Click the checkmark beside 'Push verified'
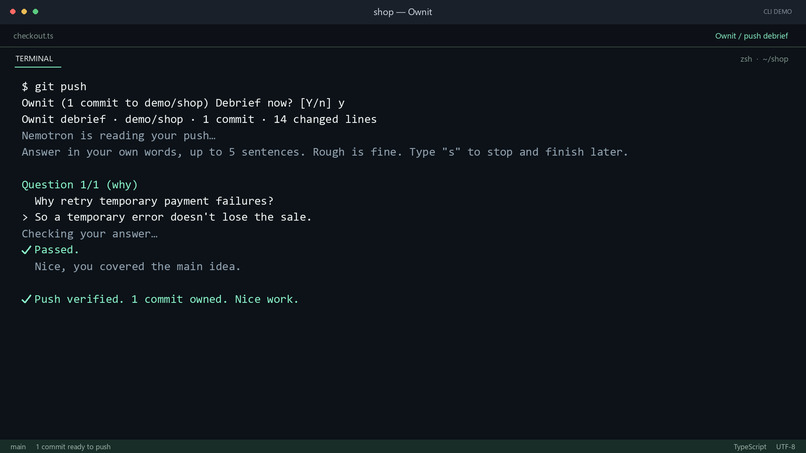 click(26, 299)
